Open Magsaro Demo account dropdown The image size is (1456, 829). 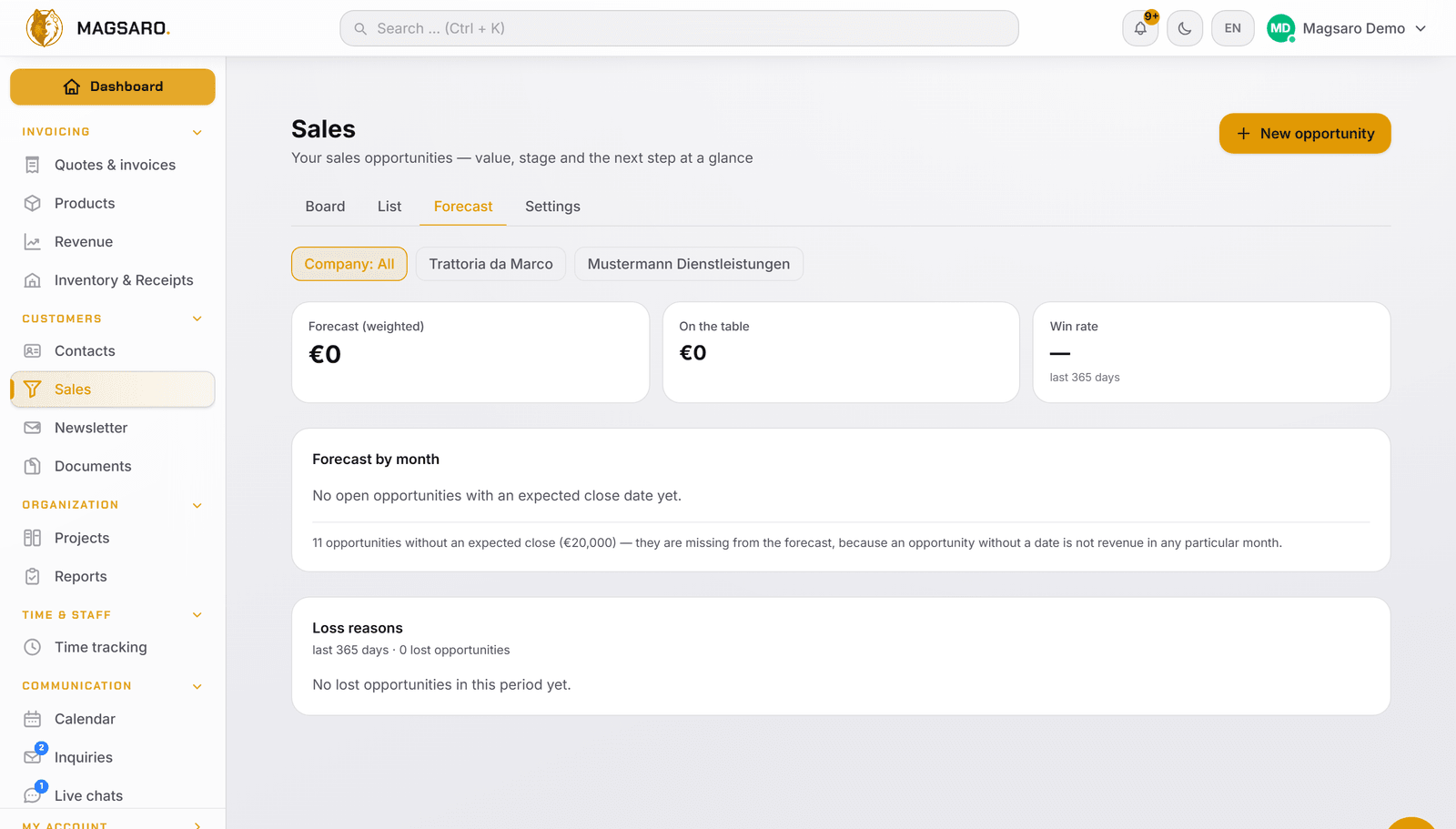tap(1347, 28)
